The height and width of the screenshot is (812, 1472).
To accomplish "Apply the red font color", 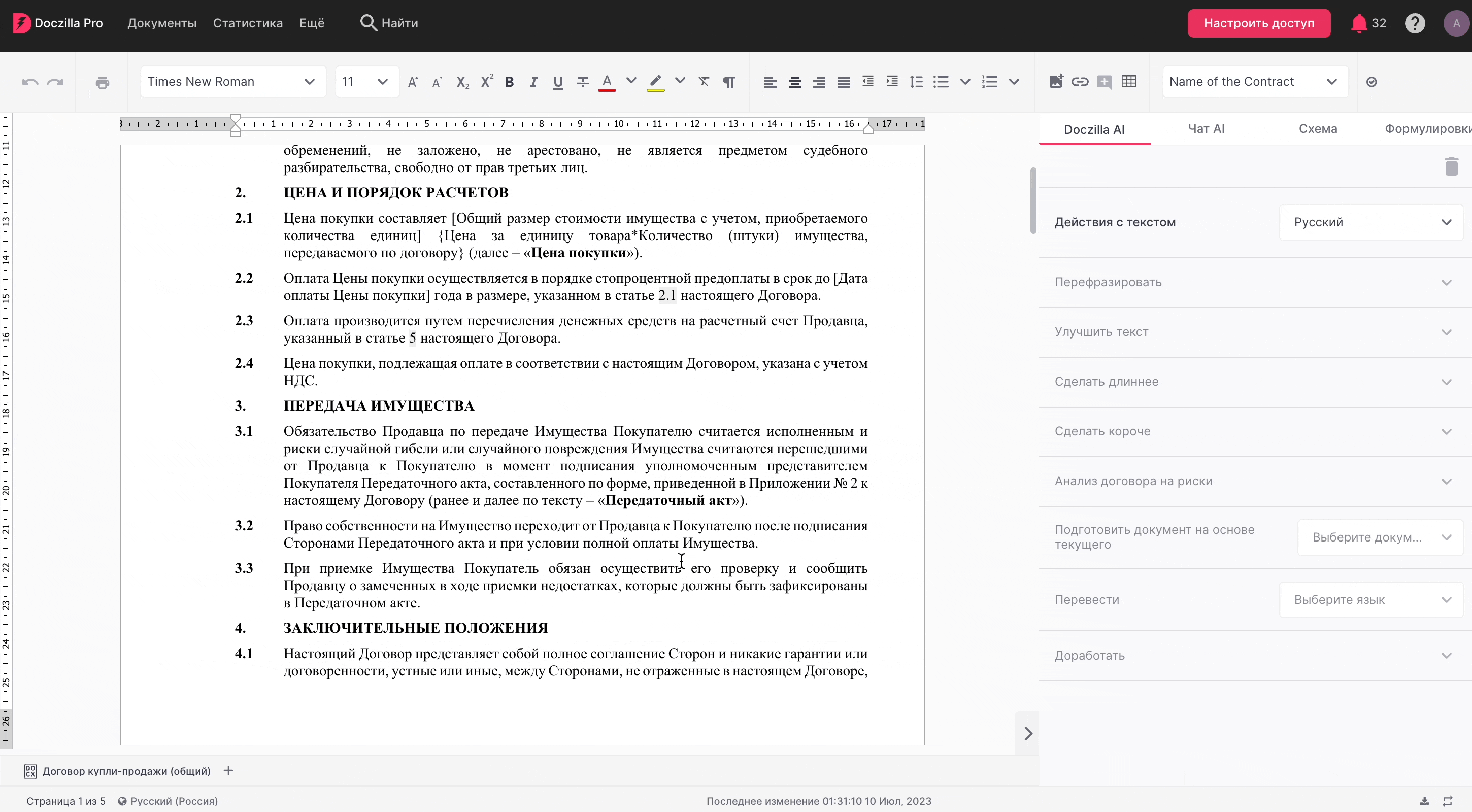I will 607,82.
